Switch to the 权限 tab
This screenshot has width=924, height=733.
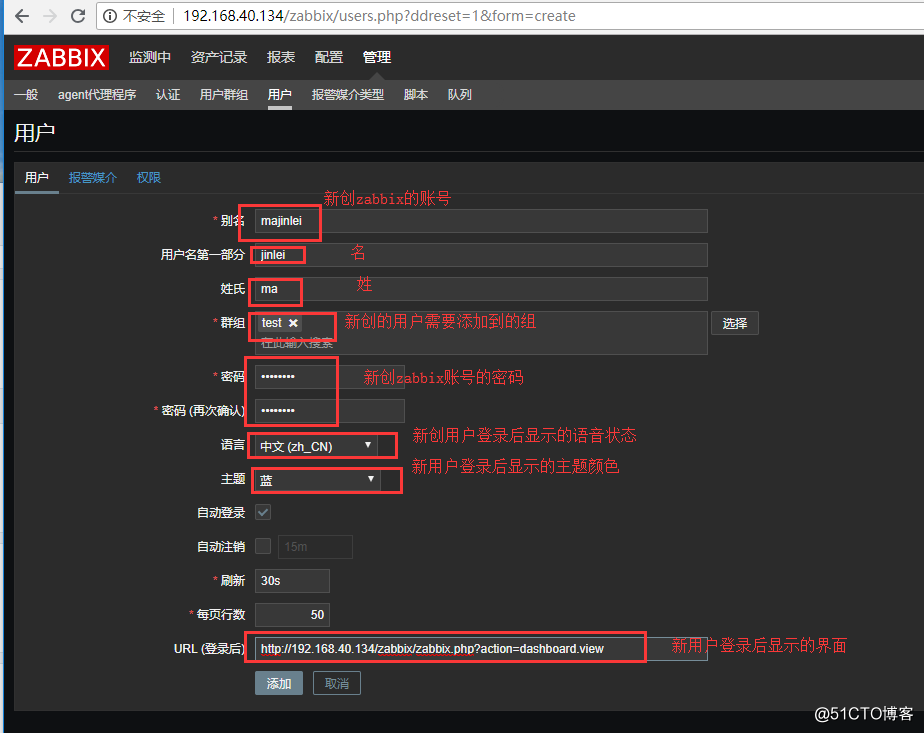pos(148,177)
